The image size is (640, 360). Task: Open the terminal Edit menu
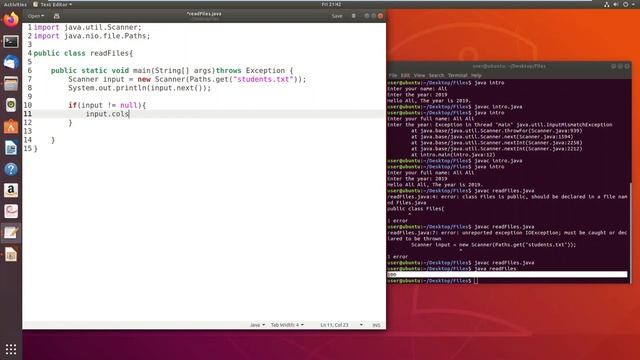405,76
